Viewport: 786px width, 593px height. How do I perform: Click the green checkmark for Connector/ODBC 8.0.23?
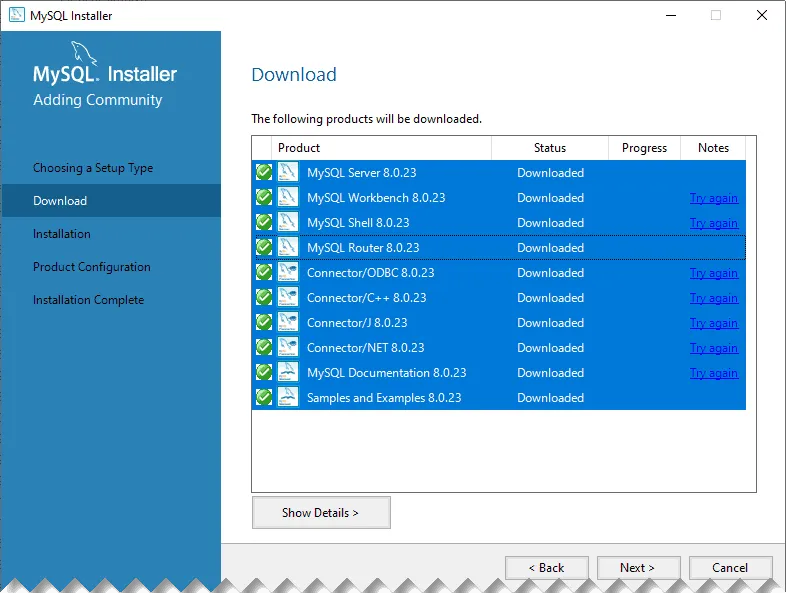tap(264, 273)
